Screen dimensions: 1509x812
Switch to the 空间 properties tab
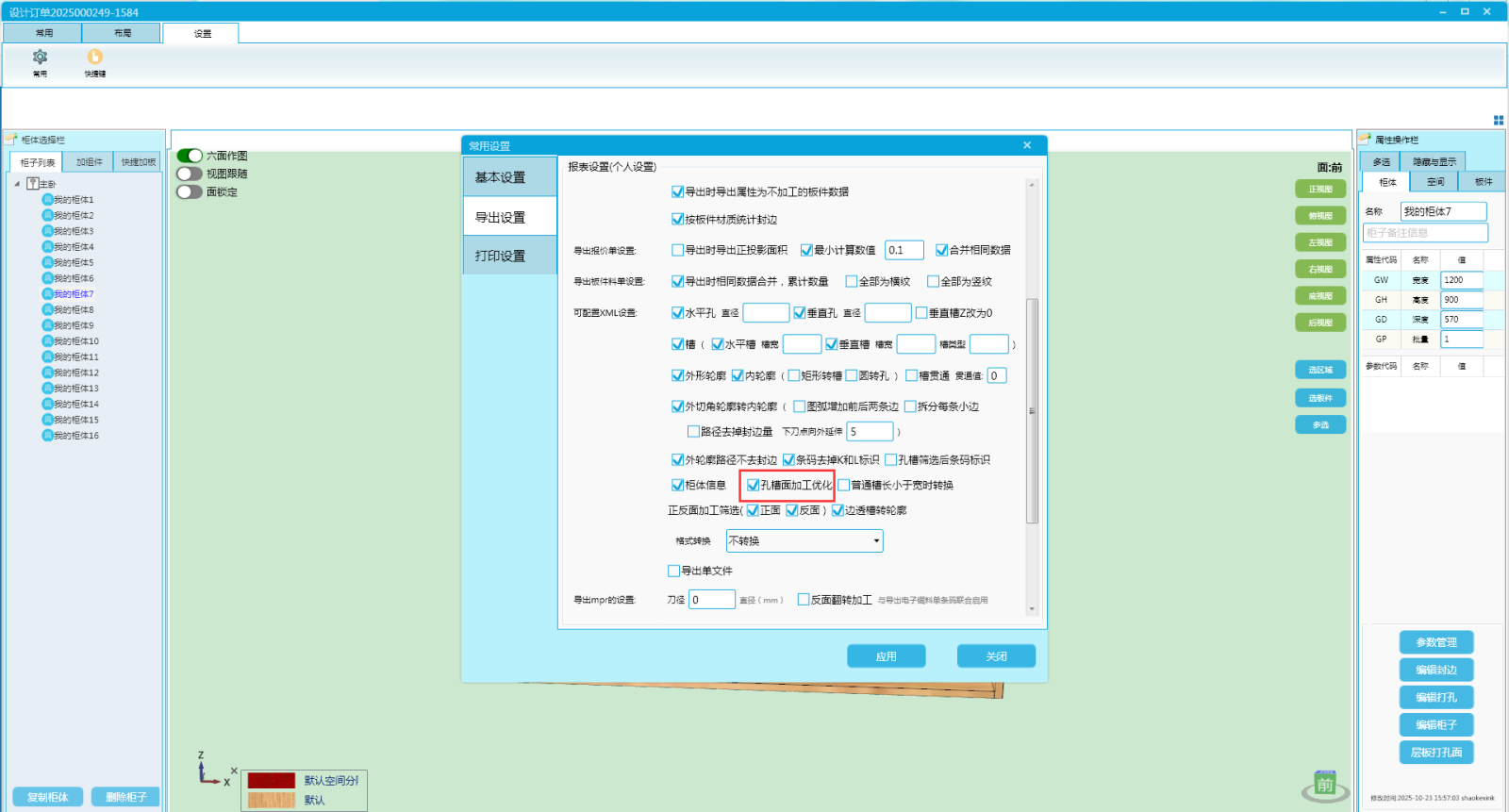1434,182
